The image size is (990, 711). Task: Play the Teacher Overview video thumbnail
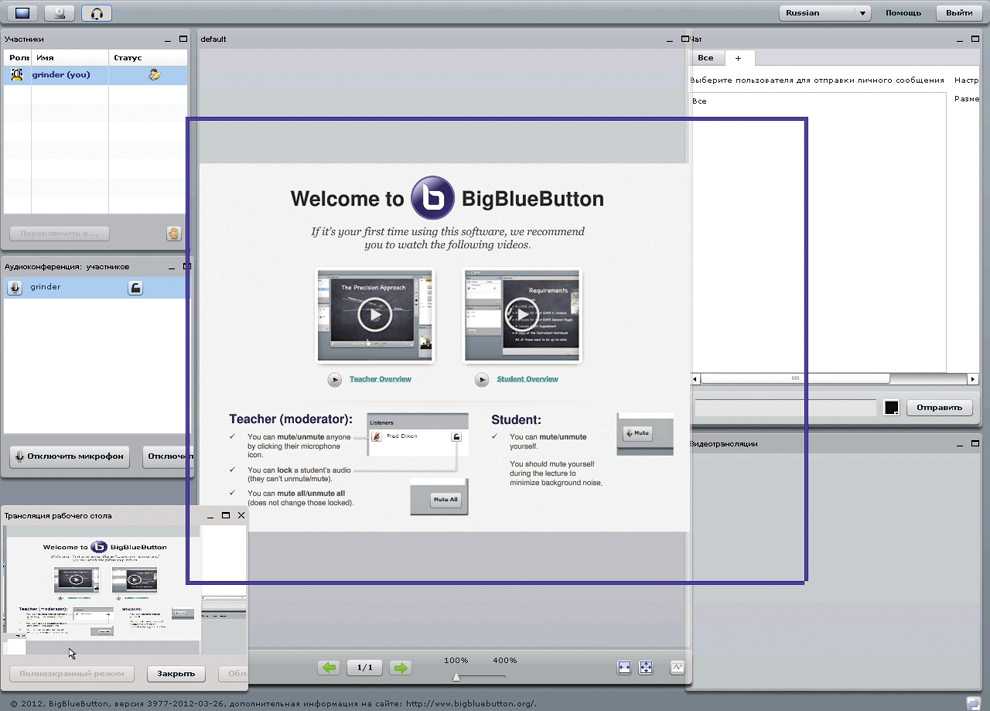point(375,314)
